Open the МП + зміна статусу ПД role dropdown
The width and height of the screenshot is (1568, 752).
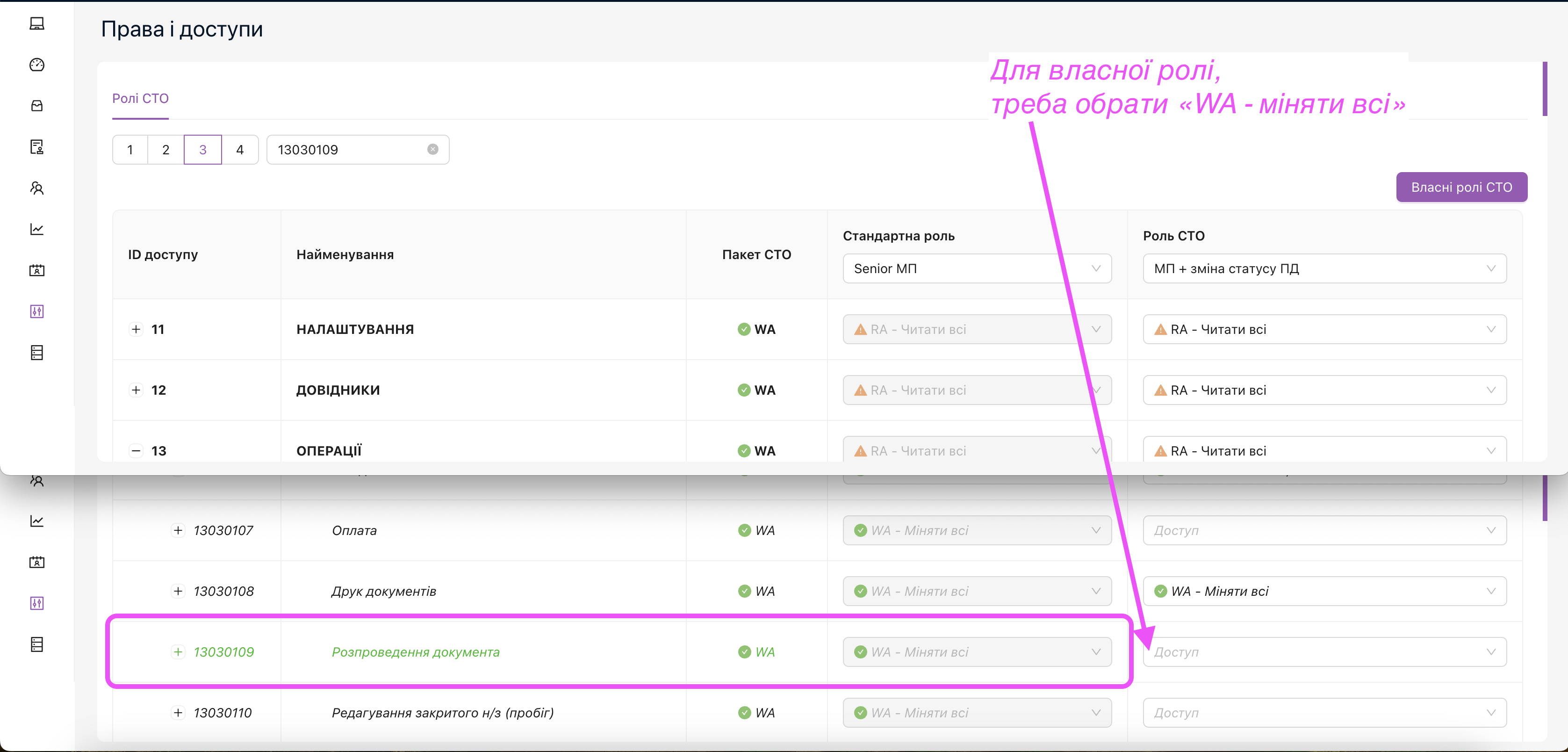coord(1324,268)
